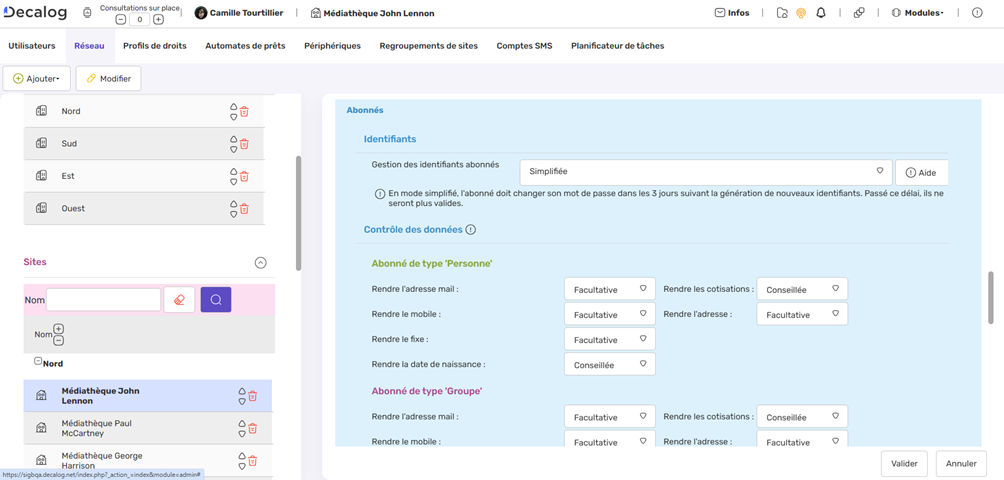Focus the Nom search input field

click(103, 300)
